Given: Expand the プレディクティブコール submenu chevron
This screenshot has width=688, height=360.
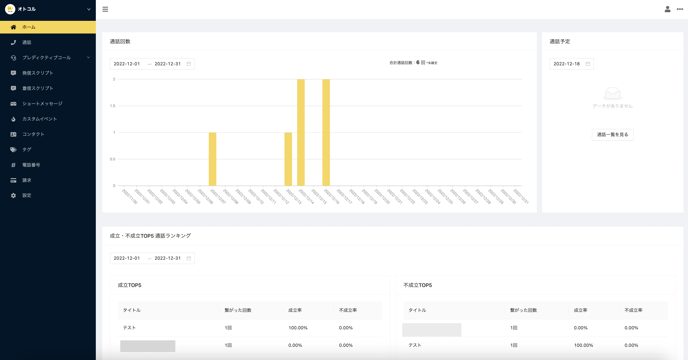Looking at the screenshot, I should click(x=89, y=58).
